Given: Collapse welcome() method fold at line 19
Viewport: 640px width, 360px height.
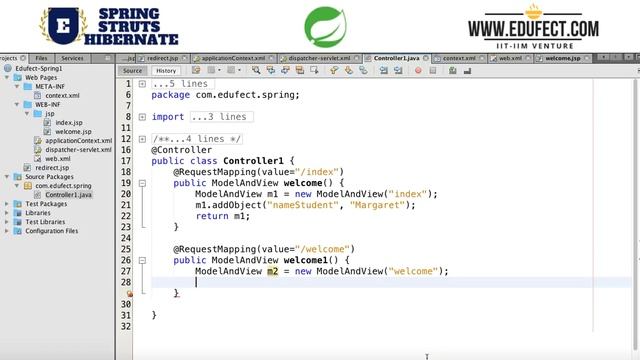Looking at the screenshot, I should [142, 183].
